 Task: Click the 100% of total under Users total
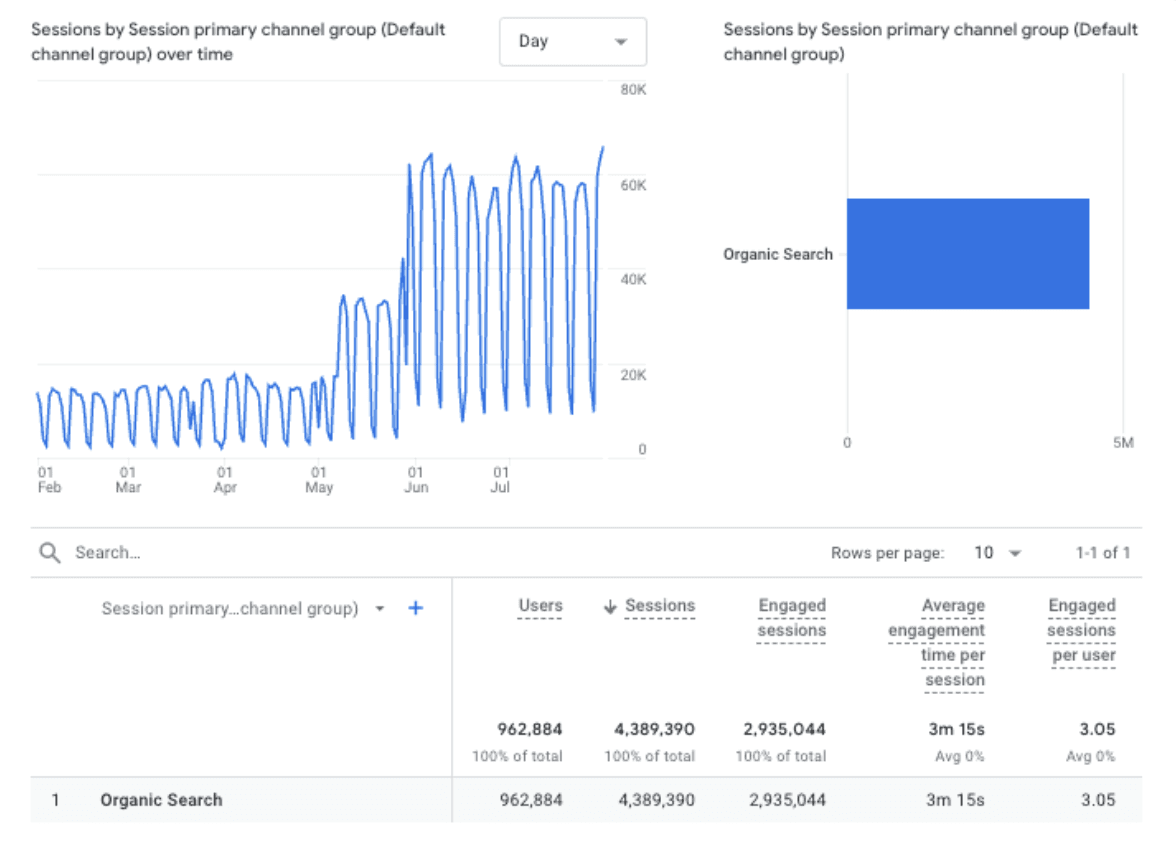(x=517, y=756)
